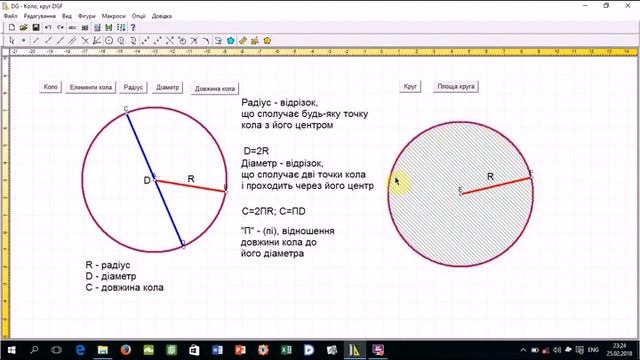Click the text 'Радіус - відрізок,'
The image size is (640, 360).
pyautogui.click(x=280, y=102)
